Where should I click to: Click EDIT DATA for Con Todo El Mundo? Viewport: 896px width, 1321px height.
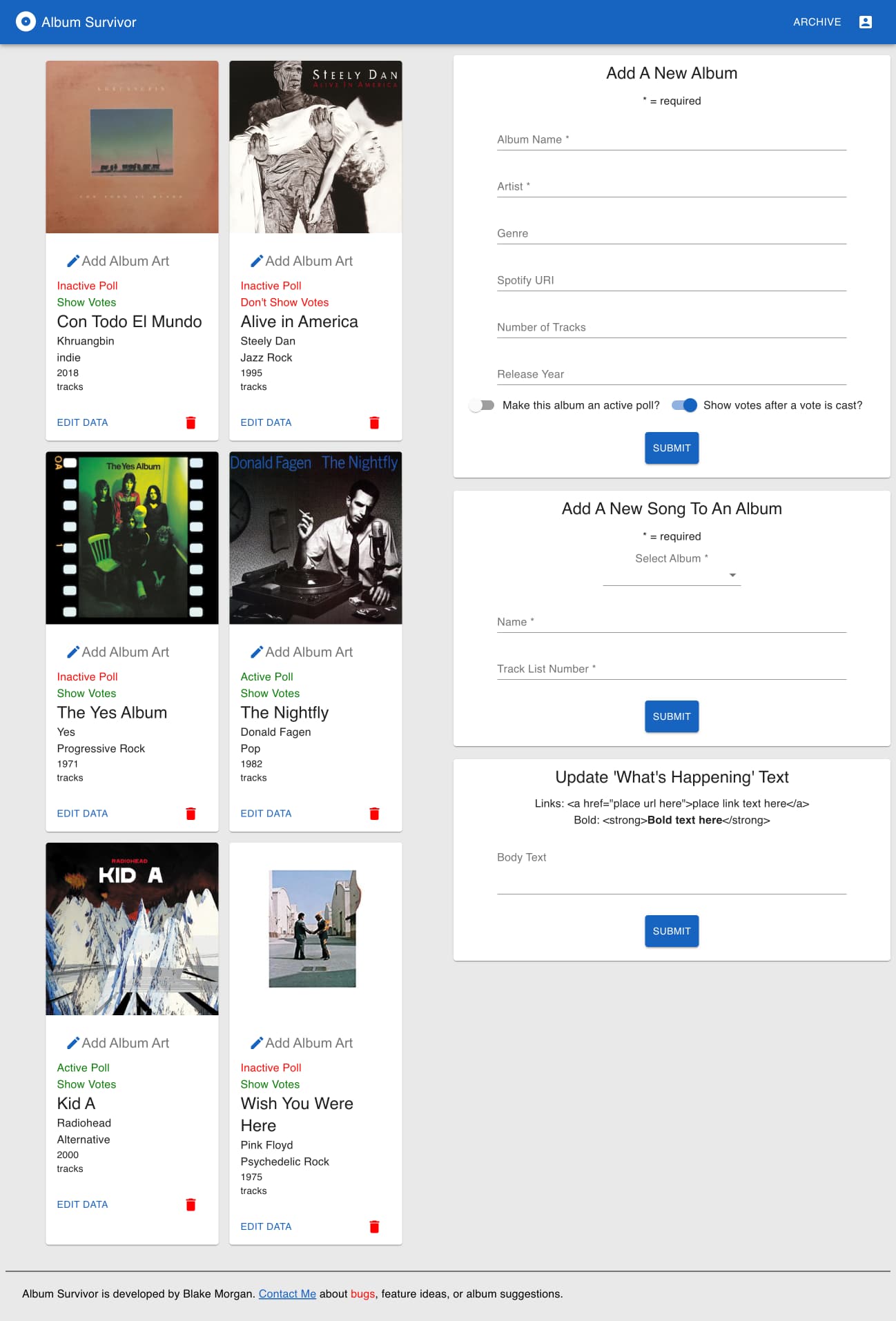tap(82, 422)
